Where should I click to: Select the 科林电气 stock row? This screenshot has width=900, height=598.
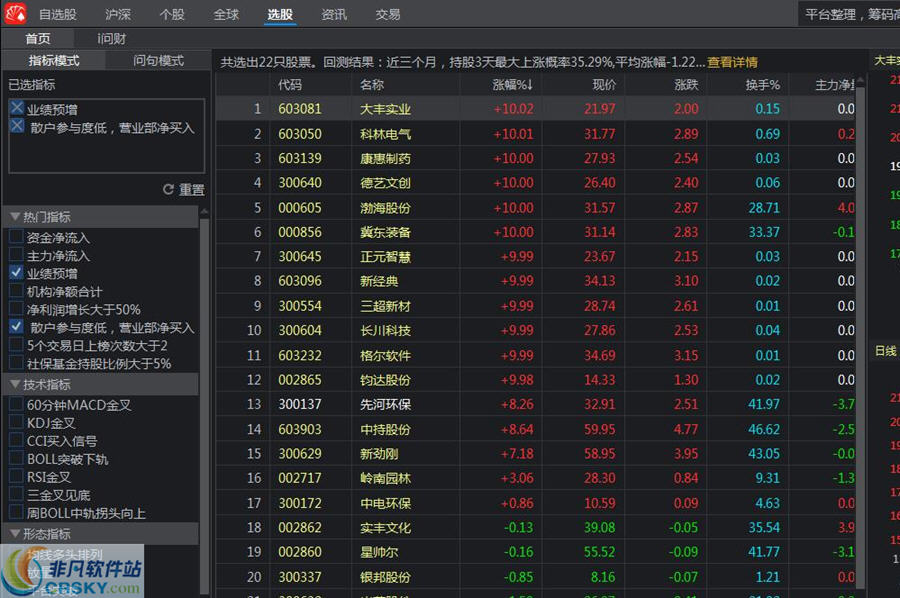coord(385,134)
